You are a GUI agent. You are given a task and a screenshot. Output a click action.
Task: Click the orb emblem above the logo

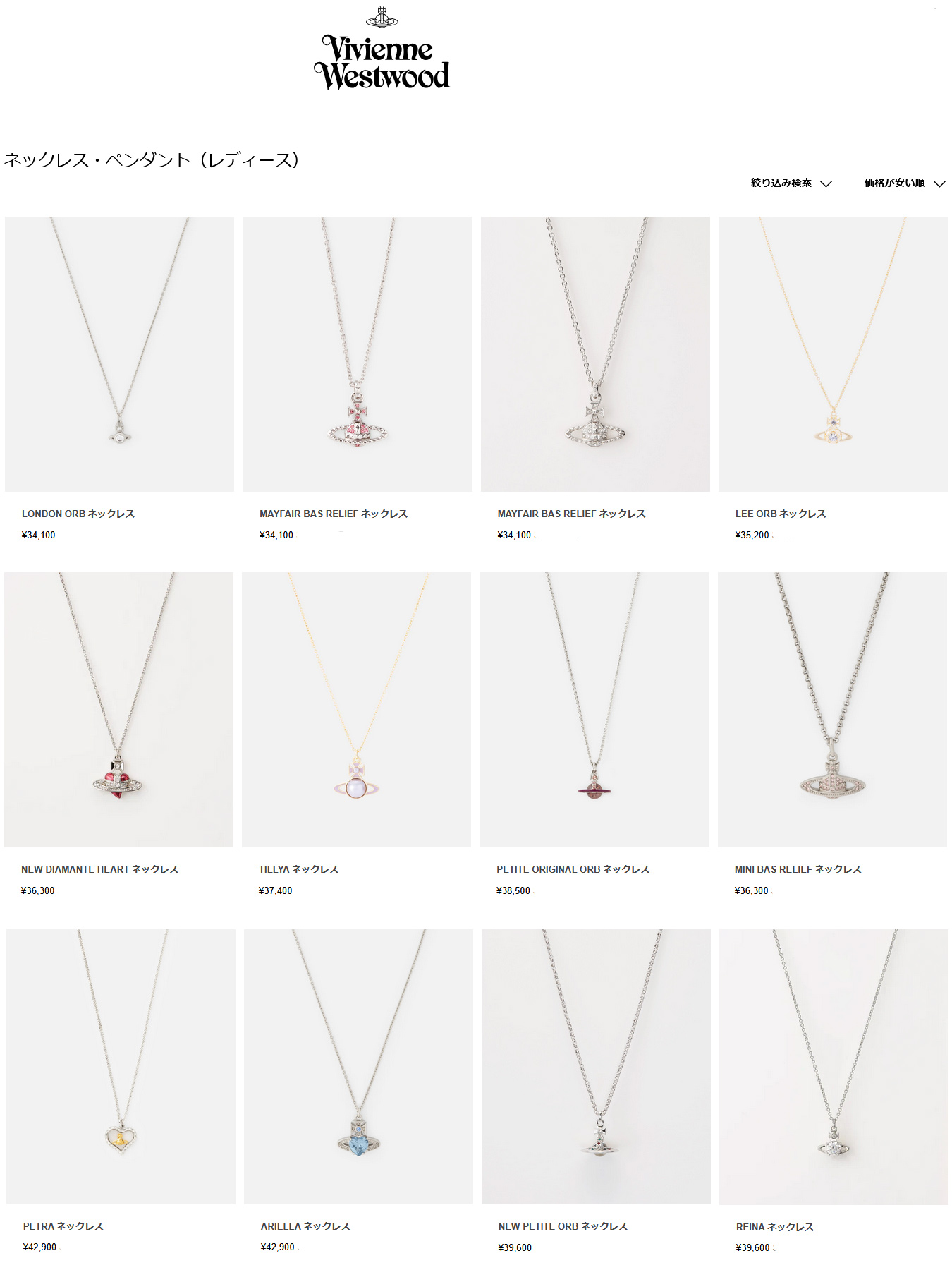[x=382, y=17]
